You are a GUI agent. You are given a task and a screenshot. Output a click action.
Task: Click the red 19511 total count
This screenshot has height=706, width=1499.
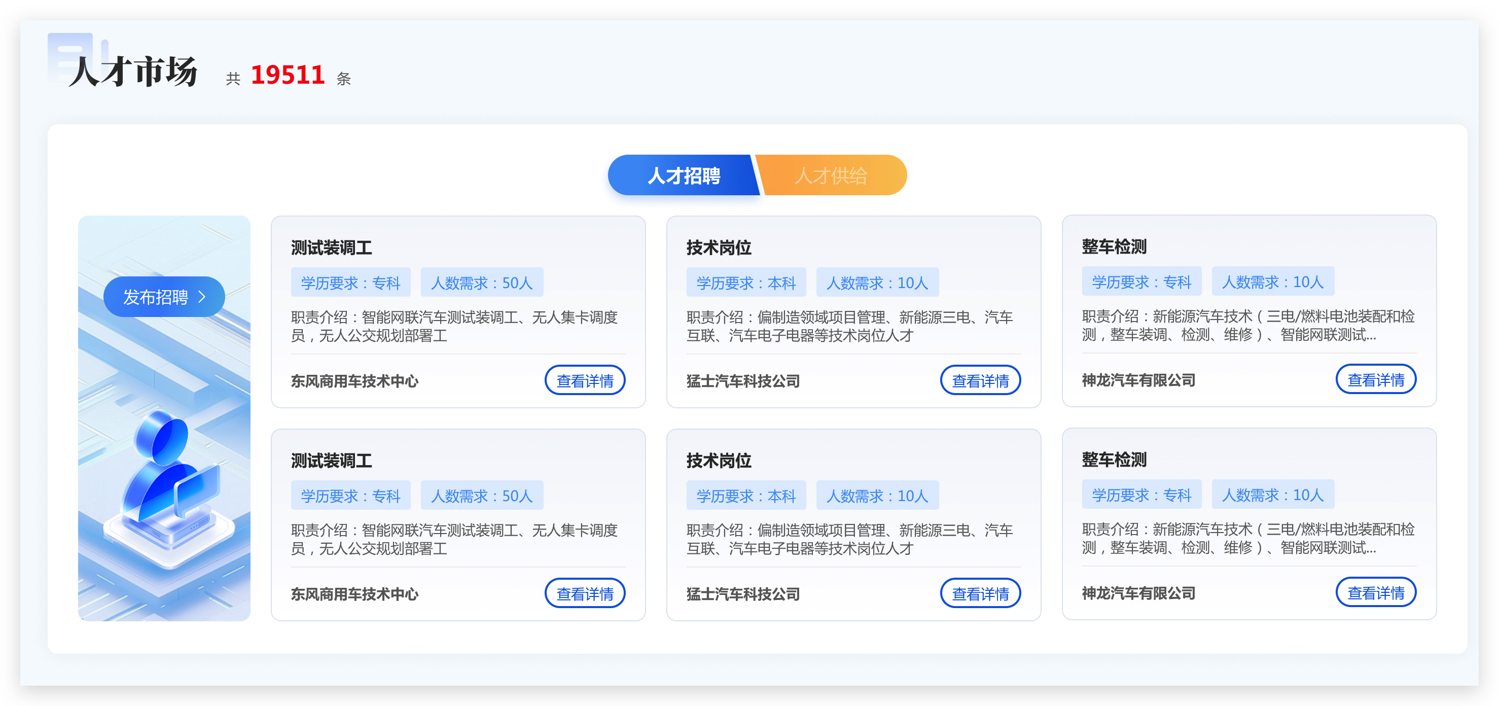(288, 76)
